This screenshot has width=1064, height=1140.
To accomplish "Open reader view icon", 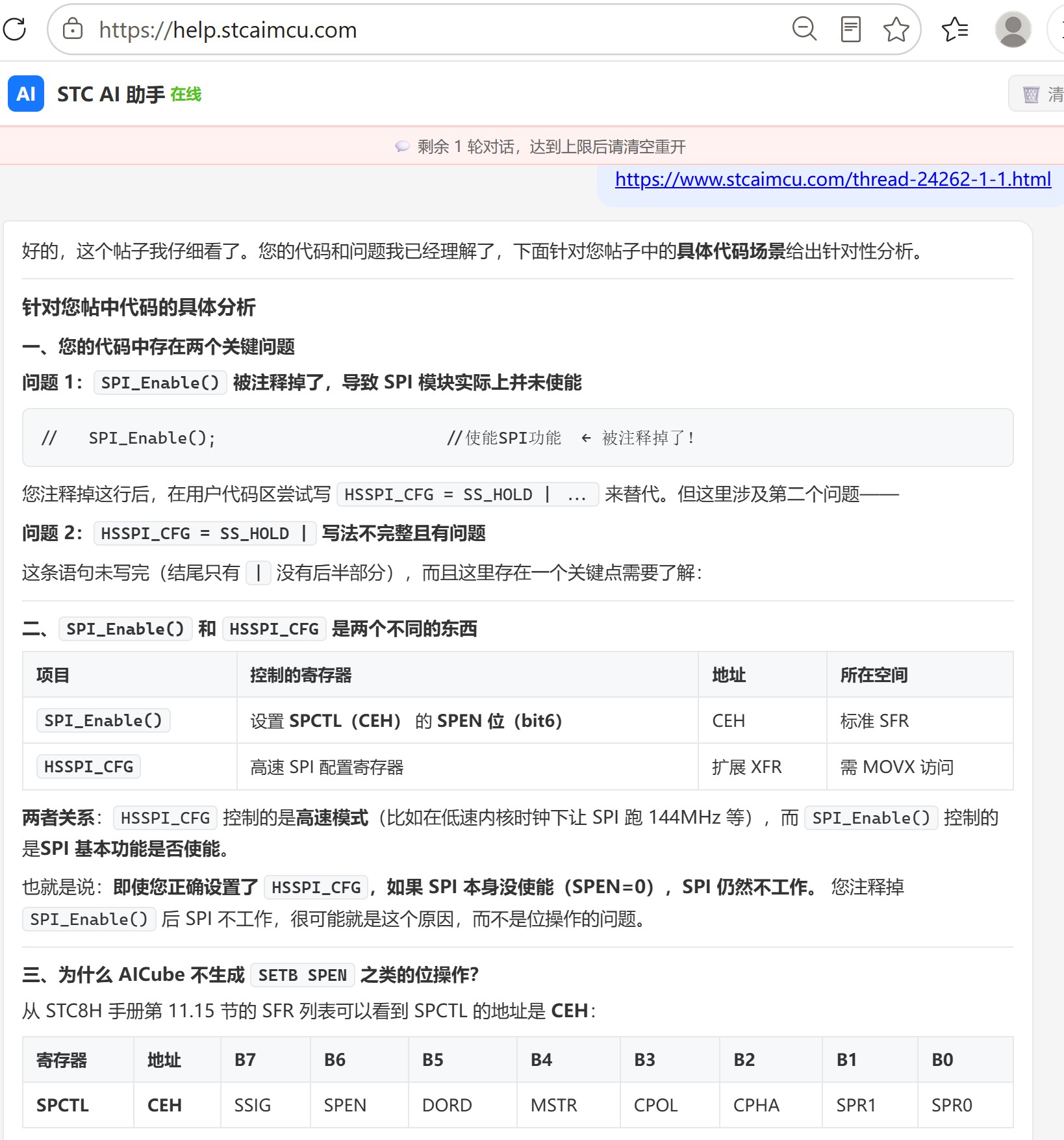I will pyautogui.click(x=850, y=29).
